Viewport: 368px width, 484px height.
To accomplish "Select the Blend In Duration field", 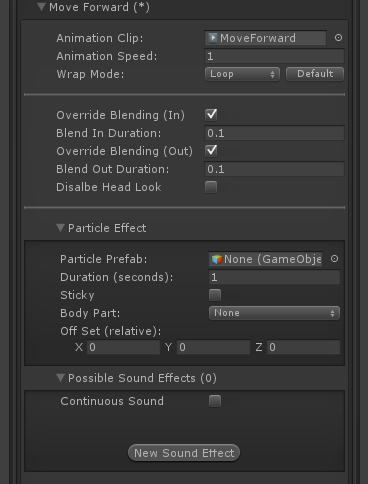I will (x=274, y=133).
